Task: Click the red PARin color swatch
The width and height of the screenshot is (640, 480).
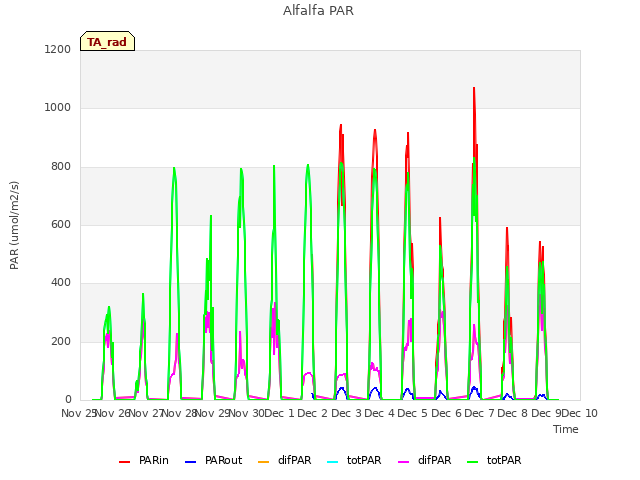Action: pyautogui.click(x=124, y=462)
